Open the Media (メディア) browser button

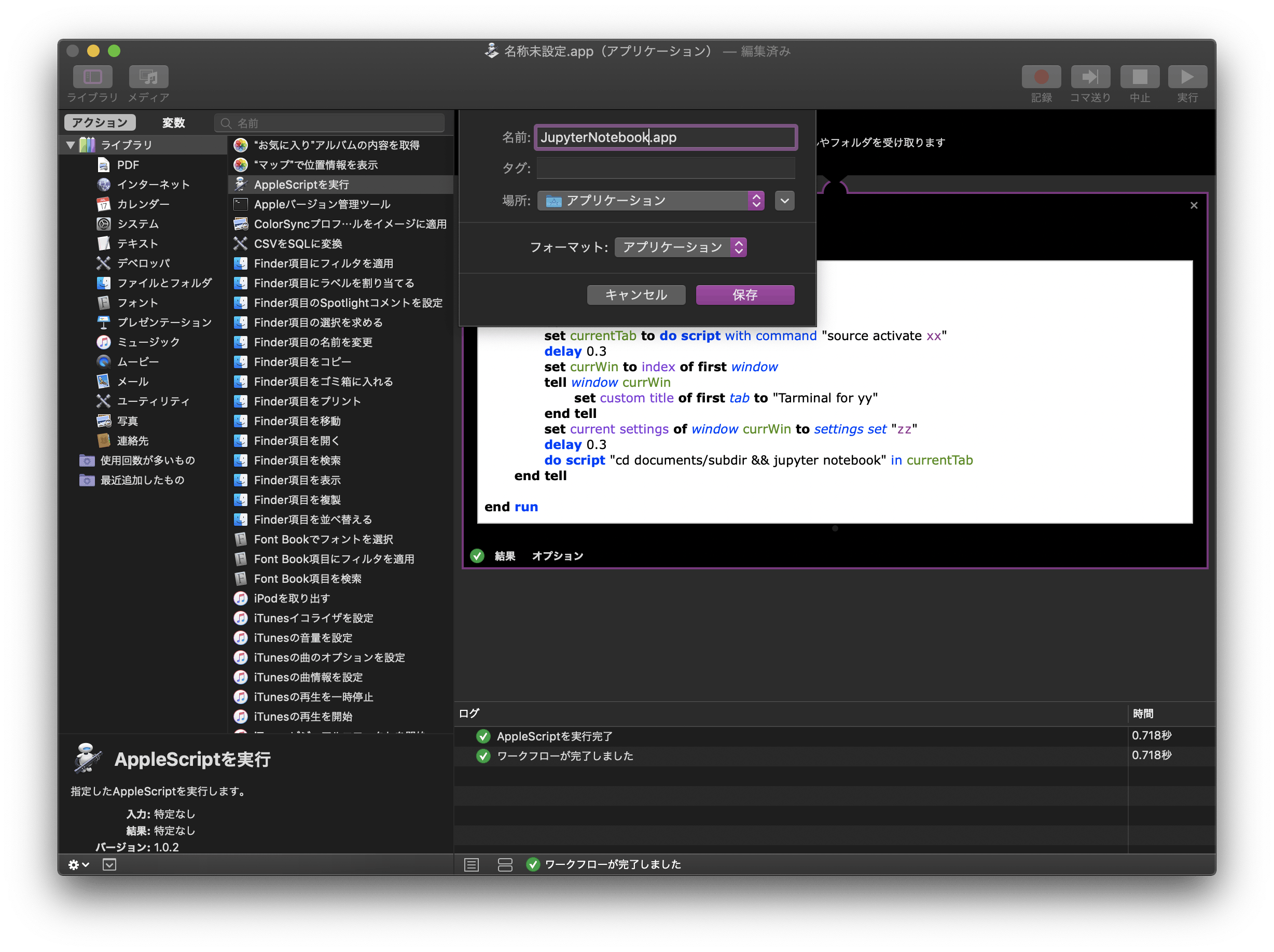click(148, 77)
